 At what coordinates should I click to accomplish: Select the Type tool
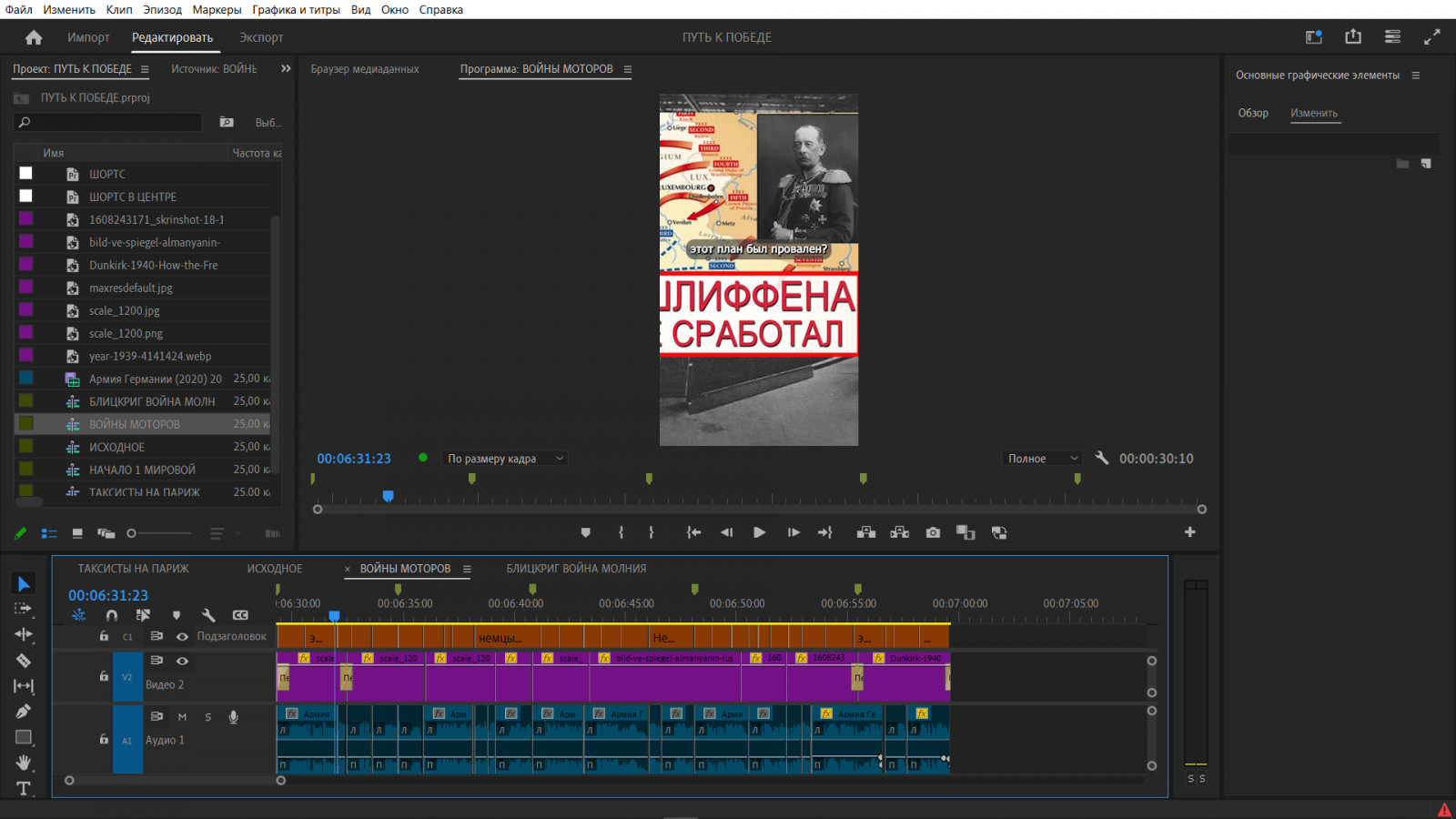click(x=24, y=788)
